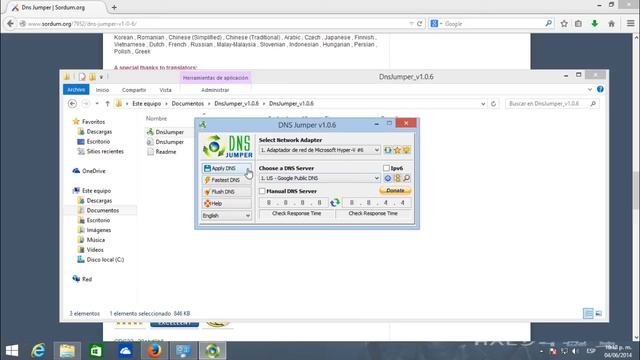Screen dimensions: 640x360
Task: Select the Readme file
Action: (x=166, y=151)
